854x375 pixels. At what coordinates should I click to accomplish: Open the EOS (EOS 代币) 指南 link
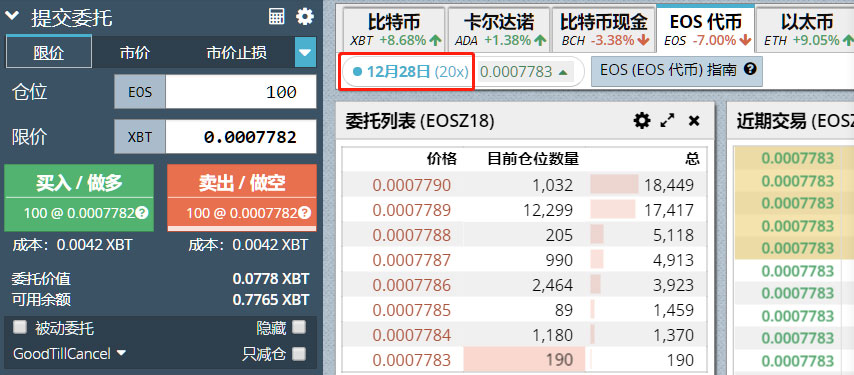[676, 71]
